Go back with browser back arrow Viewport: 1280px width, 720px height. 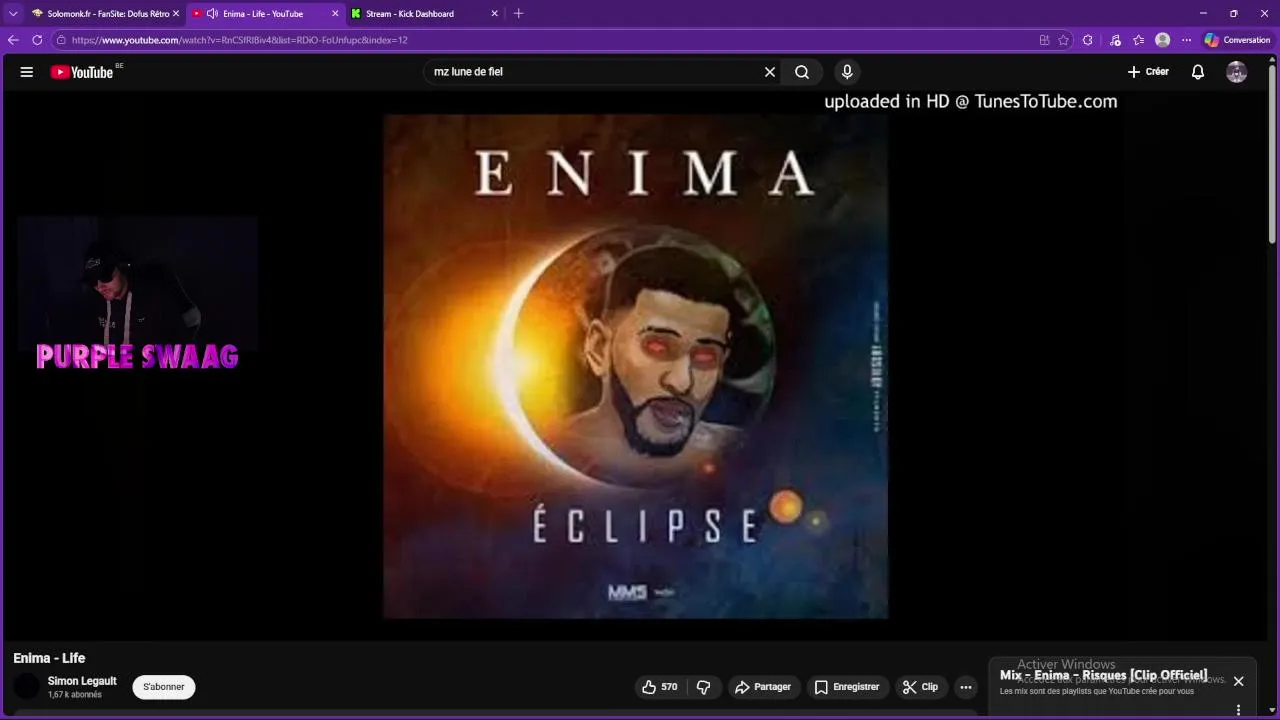[13, 40]
